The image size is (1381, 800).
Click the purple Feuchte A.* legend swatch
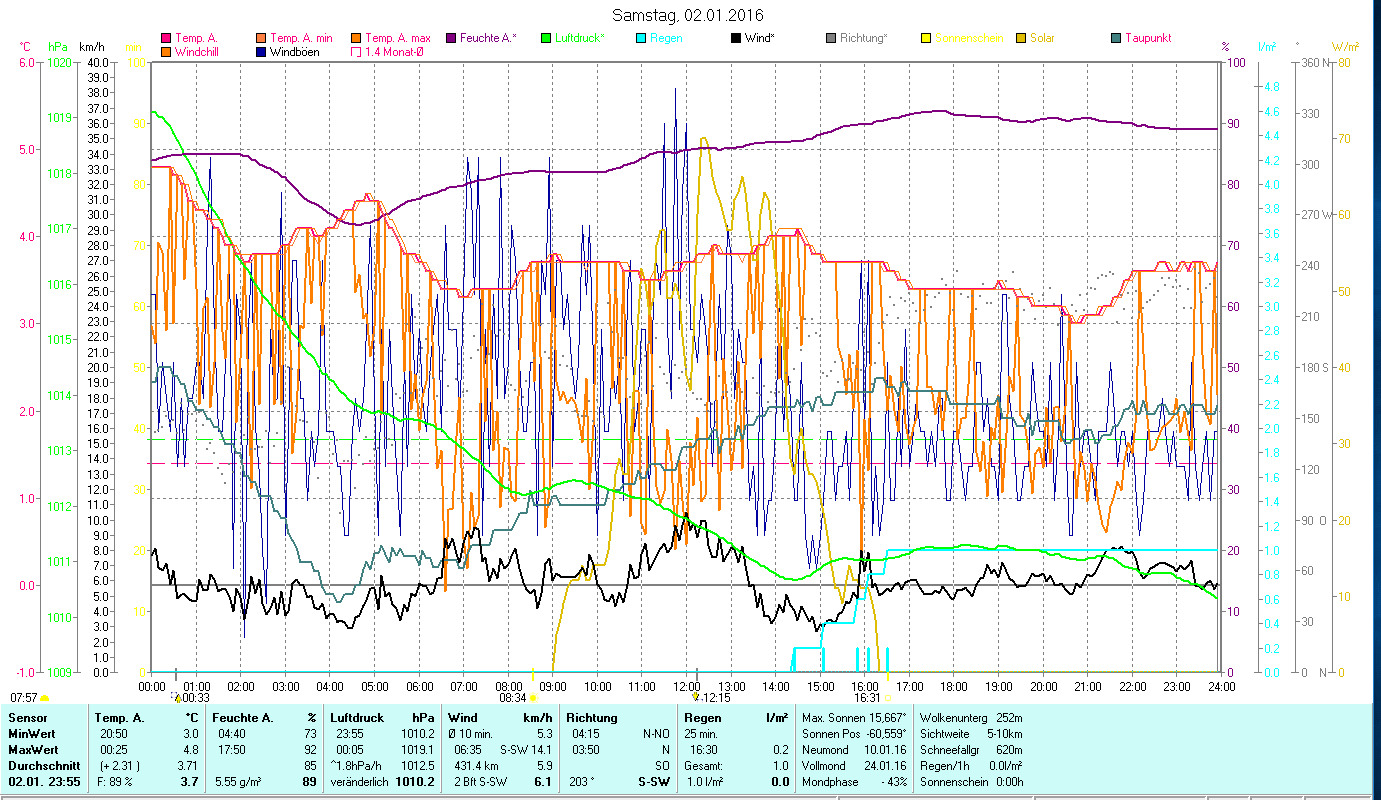coord(451,38)
